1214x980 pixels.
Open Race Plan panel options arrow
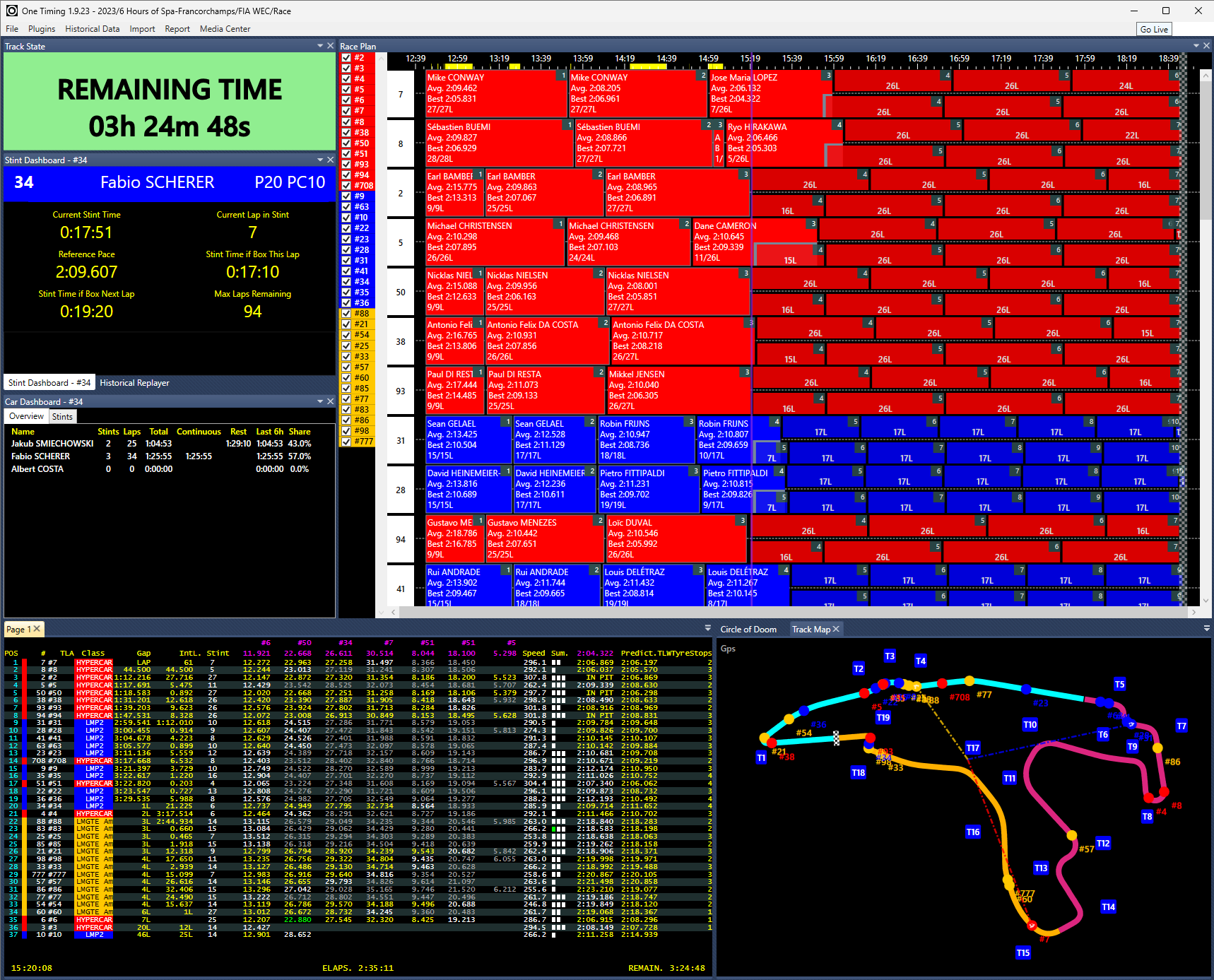pyautogui.click(x=1196, y=46)
